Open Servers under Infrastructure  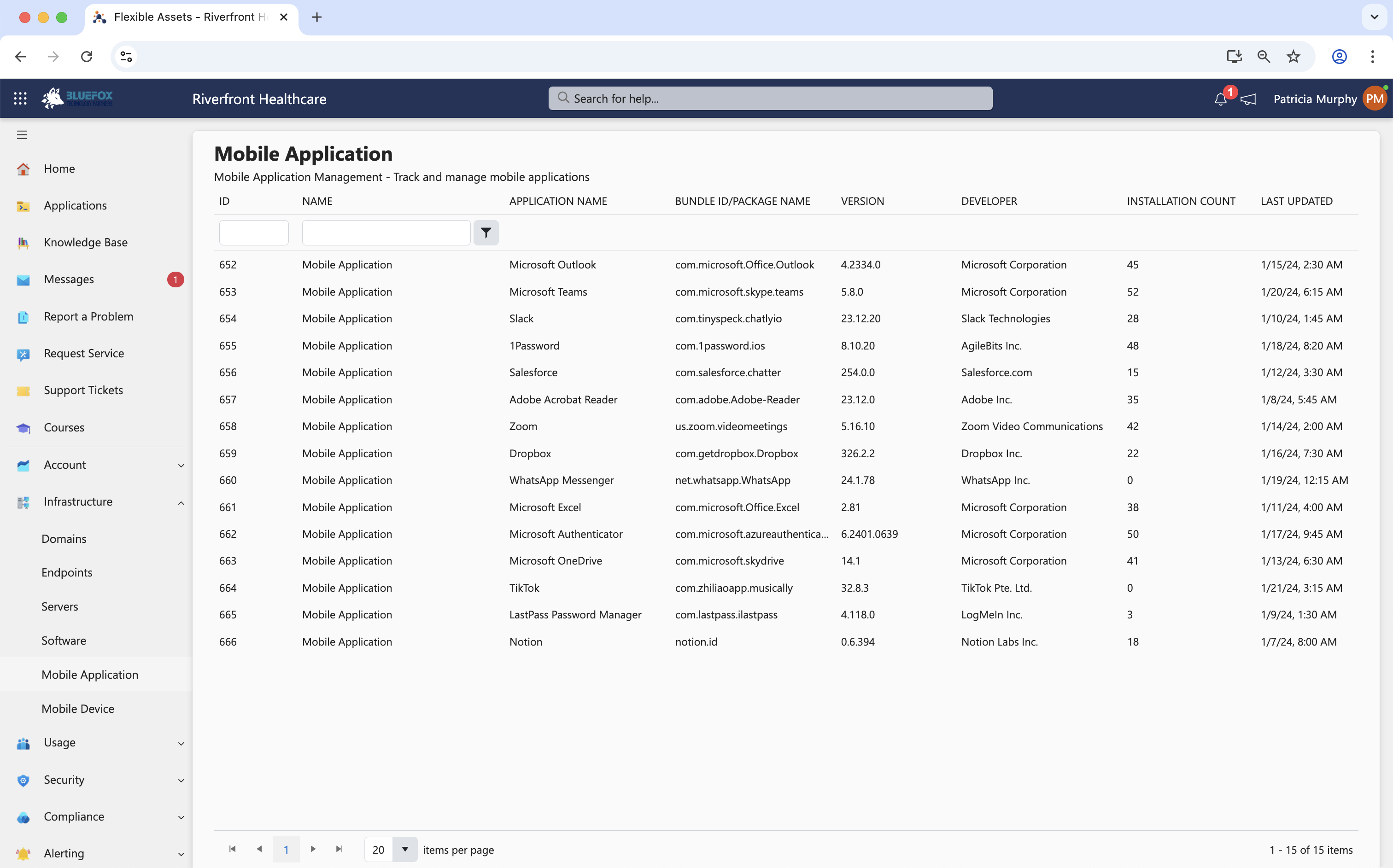pyautogui.click(x=60, y=607)
